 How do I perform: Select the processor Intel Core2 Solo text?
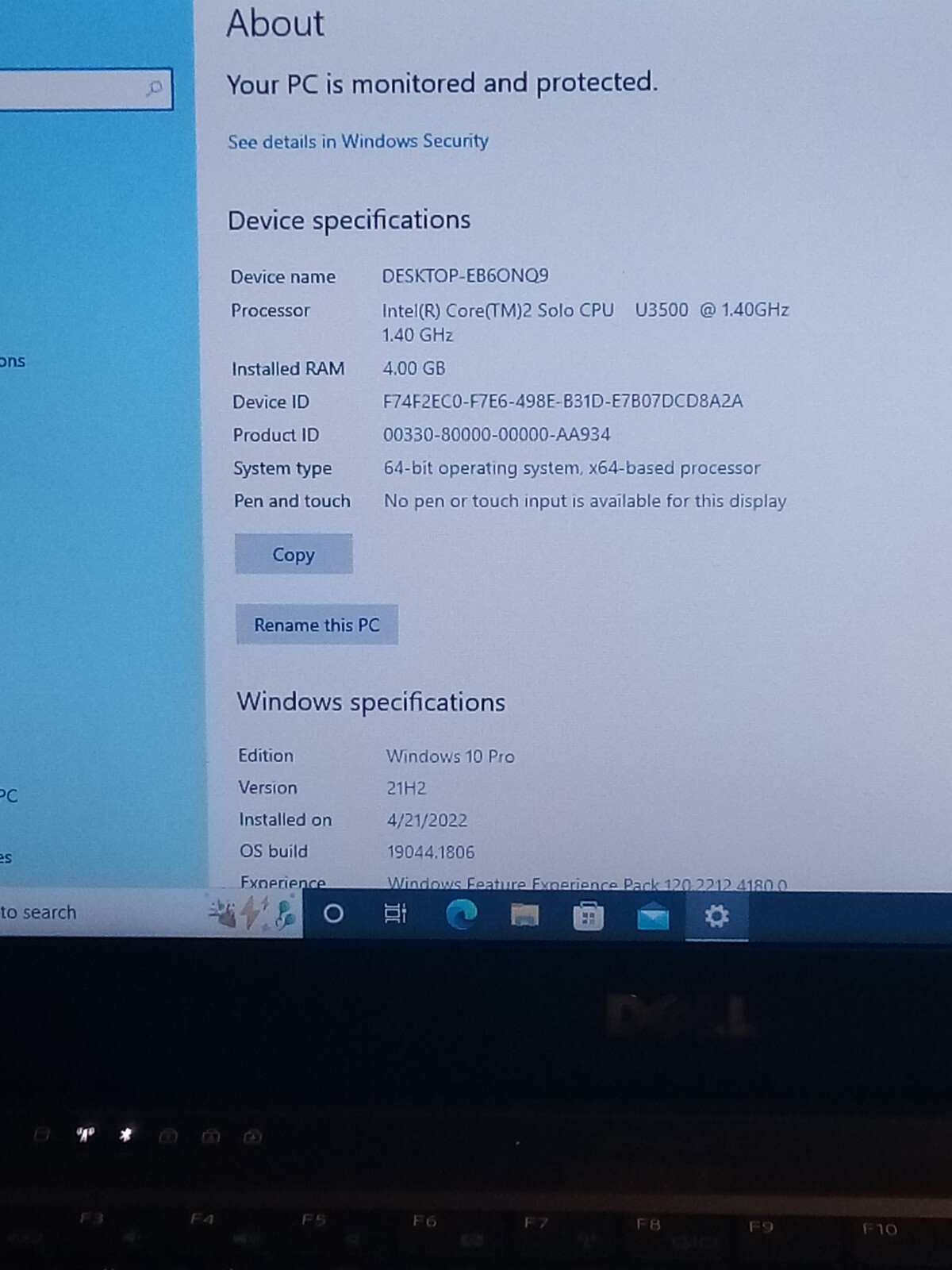click(585, 321)
